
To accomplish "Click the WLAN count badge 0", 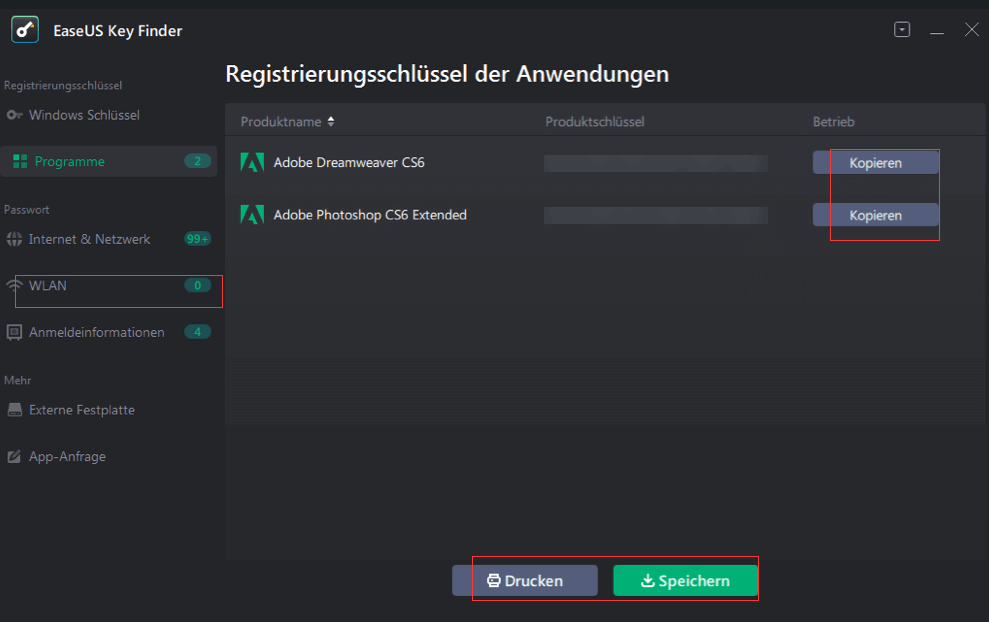I will coord(197,286).
